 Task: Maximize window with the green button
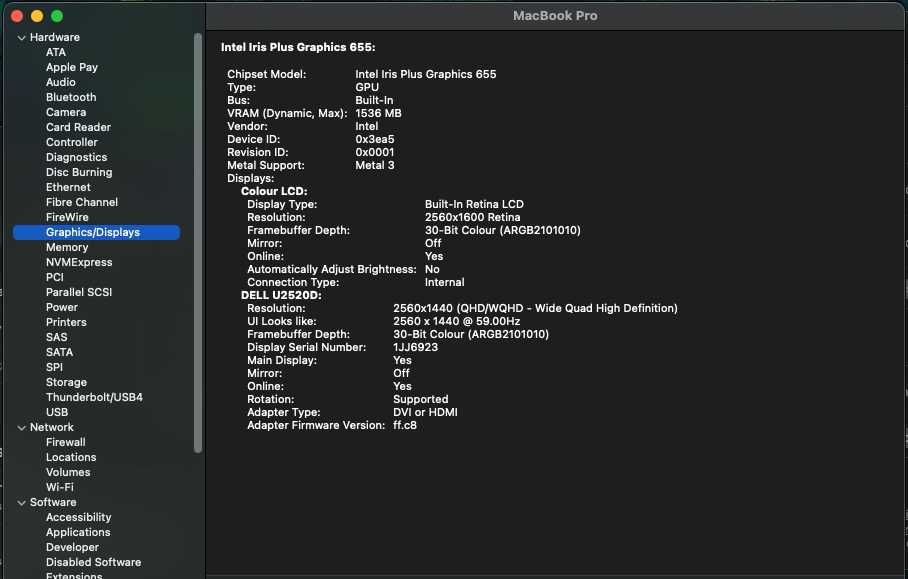(x=57, y=16)
